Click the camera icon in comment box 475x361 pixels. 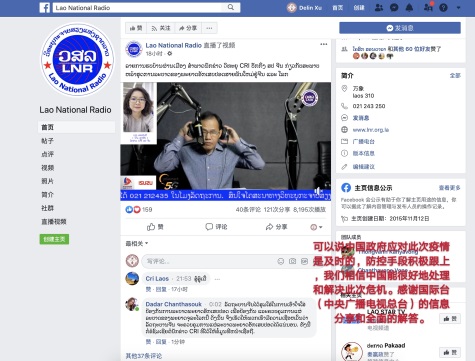[292, 261]
